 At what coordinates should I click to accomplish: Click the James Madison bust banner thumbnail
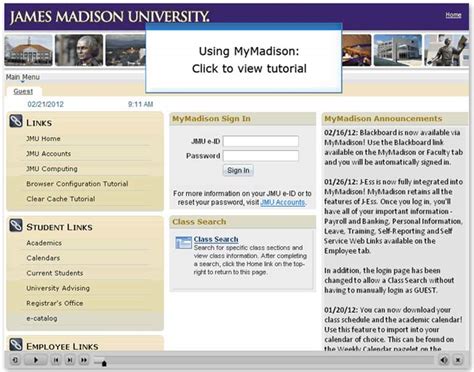(79, 50)
